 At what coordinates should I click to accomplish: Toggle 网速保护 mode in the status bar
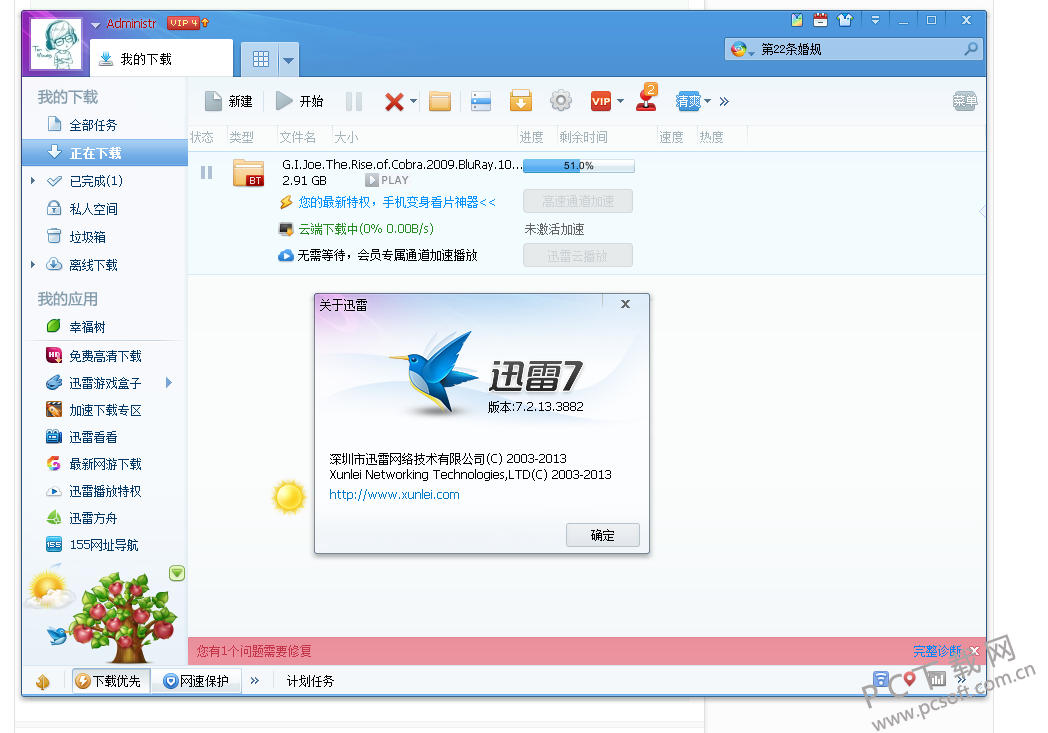[x=196, y=681]
